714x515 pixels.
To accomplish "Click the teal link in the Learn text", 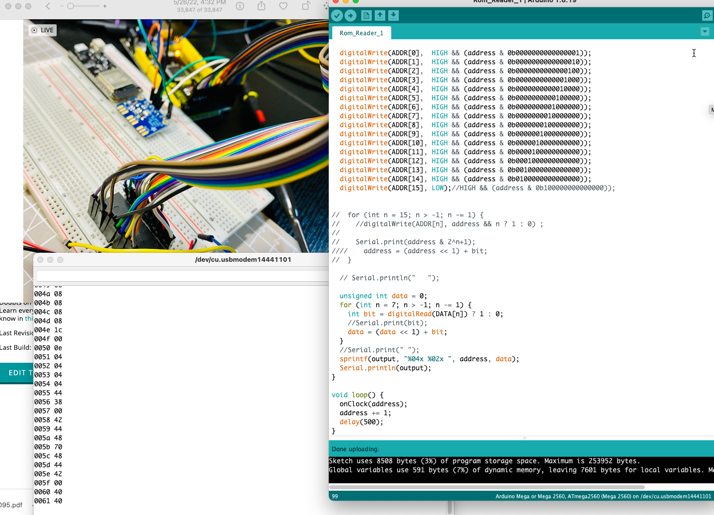I will 30,319.
